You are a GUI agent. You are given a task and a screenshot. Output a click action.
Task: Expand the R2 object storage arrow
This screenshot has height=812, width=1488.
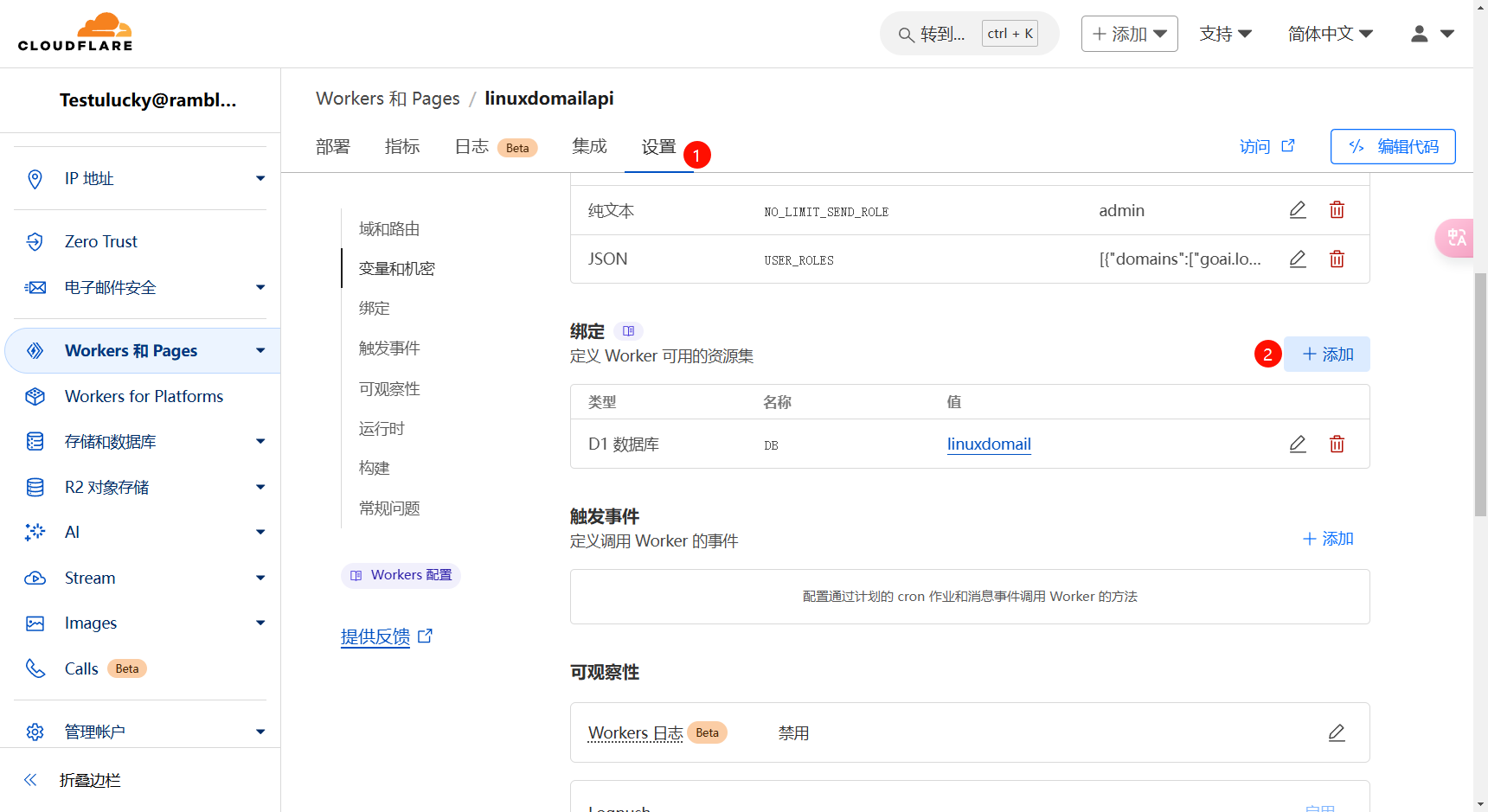pos(260,488)
